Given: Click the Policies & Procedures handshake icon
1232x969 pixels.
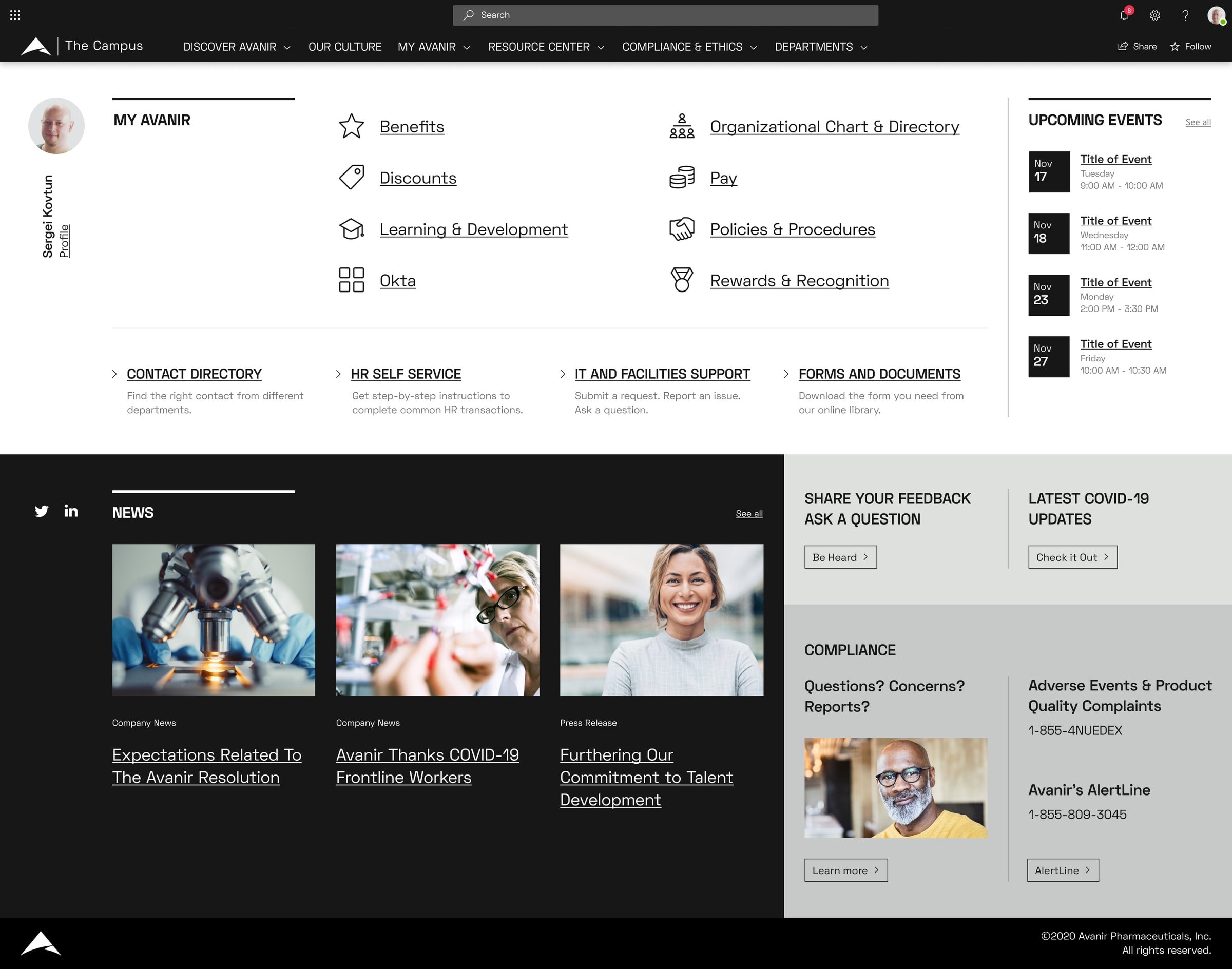Looking at the screenshot, I should (682, 228).
